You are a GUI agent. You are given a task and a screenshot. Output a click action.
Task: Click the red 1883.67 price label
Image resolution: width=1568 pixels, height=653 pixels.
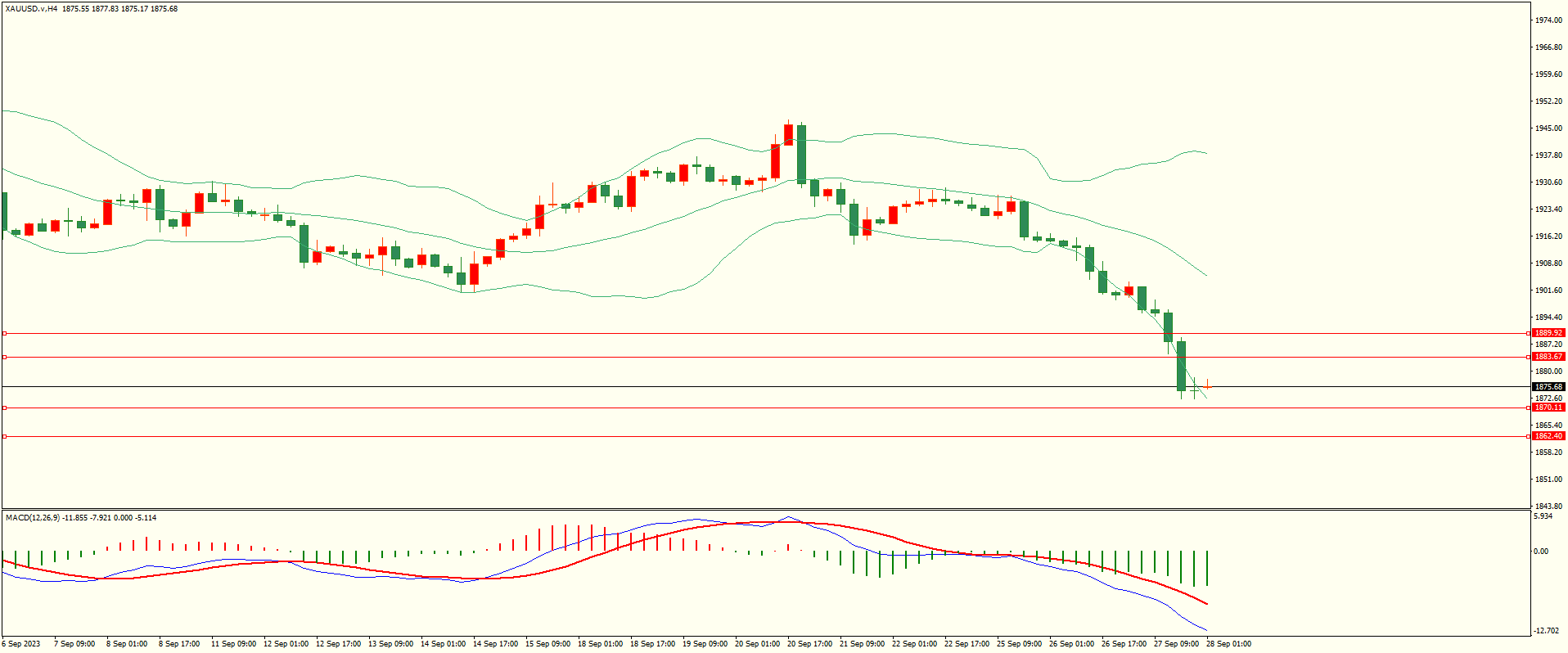[1548, 357]
